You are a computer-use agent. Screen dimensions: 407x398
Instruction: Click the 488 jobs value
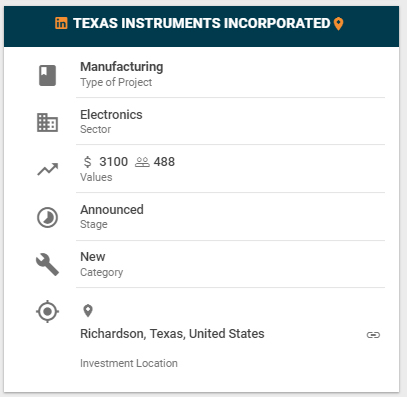coord(164,162)
